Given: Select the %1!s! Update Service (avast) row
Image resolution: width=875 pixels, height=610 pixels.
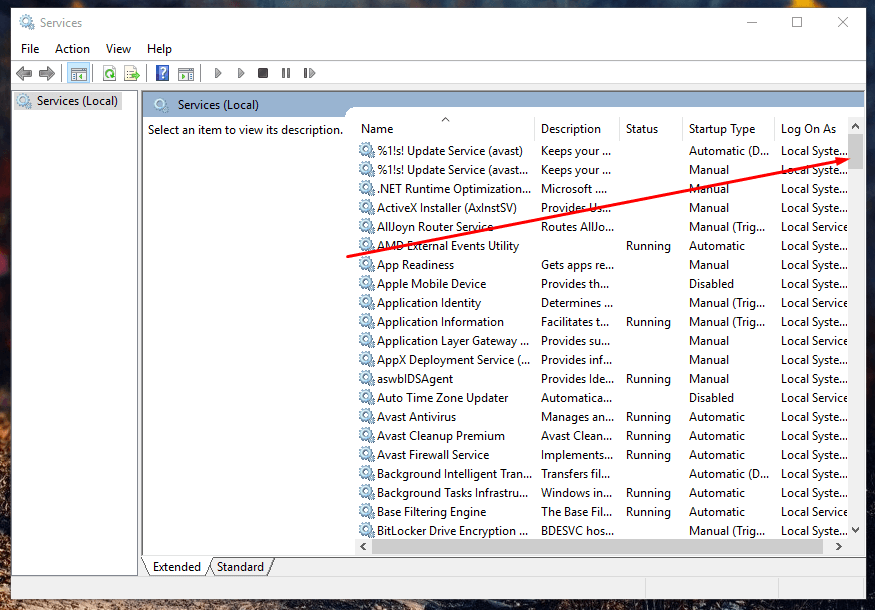Looking at the screenshot, I should click(x=603, y=151).
